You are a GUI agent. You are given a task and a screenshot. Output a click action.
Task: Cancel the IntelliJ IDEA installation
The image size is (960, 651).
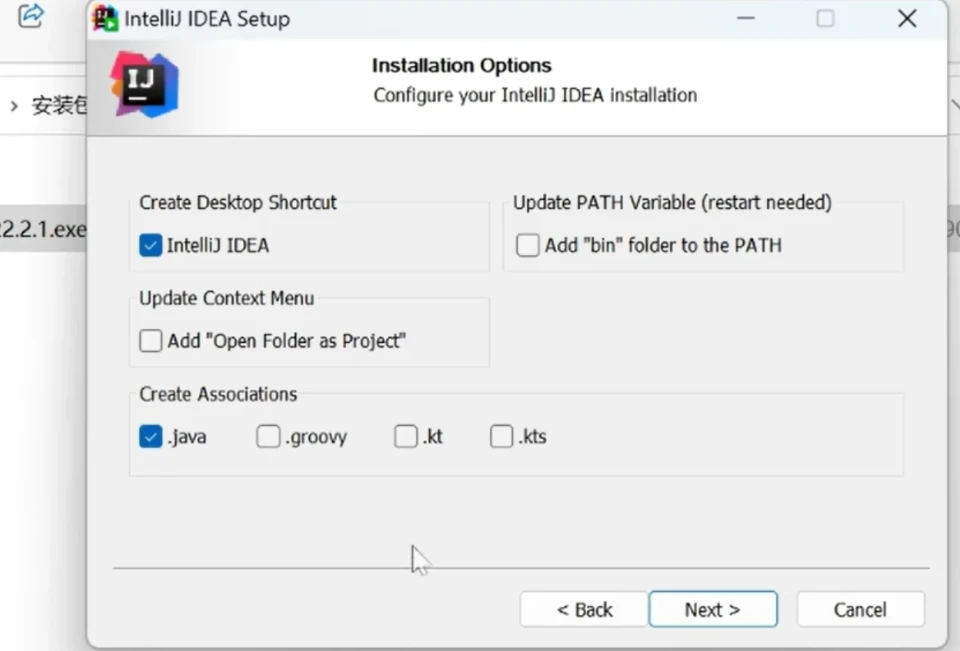click(x=860, y=610)
